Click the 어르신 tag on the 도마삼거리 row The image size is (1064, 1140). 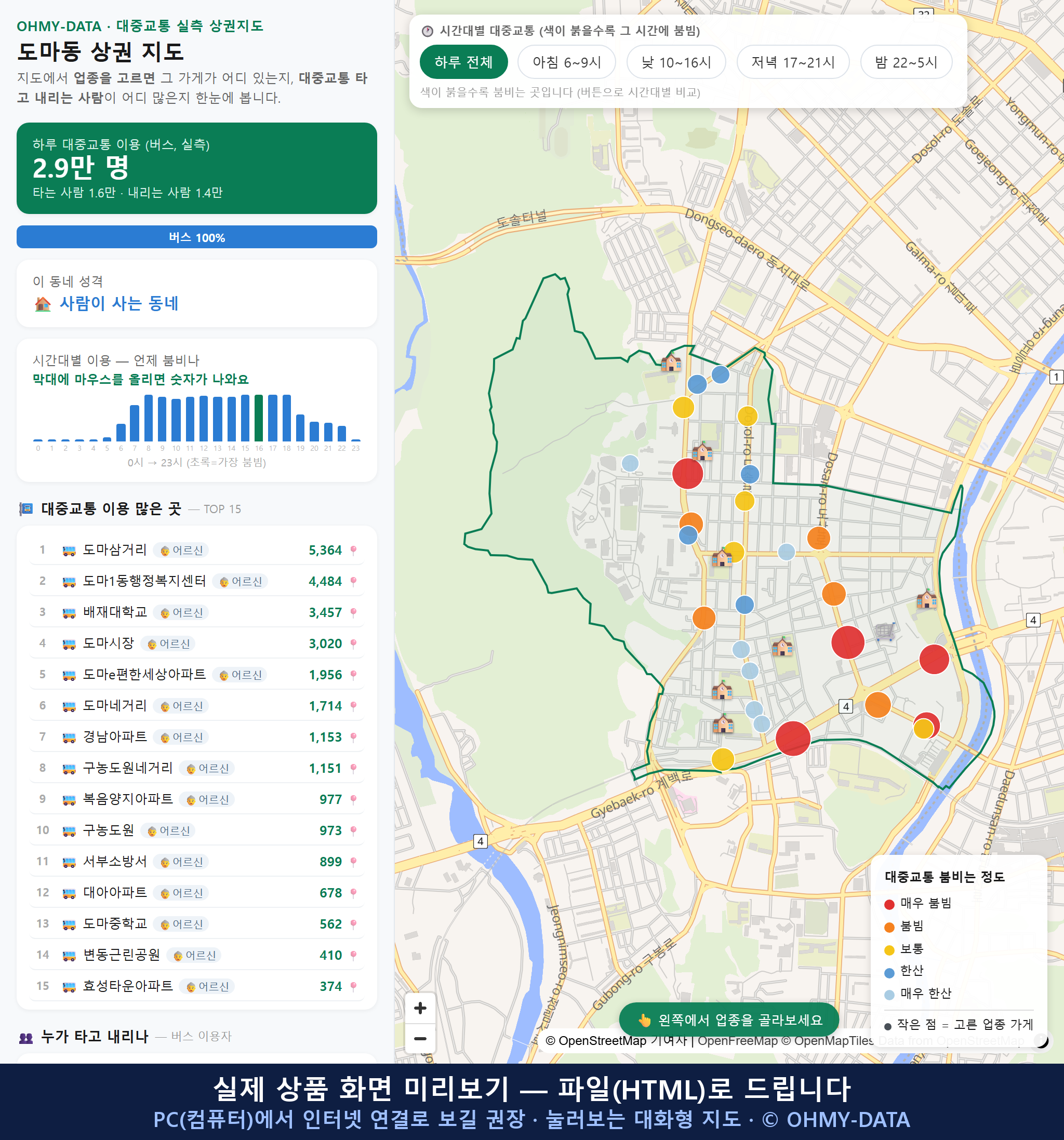181,551
